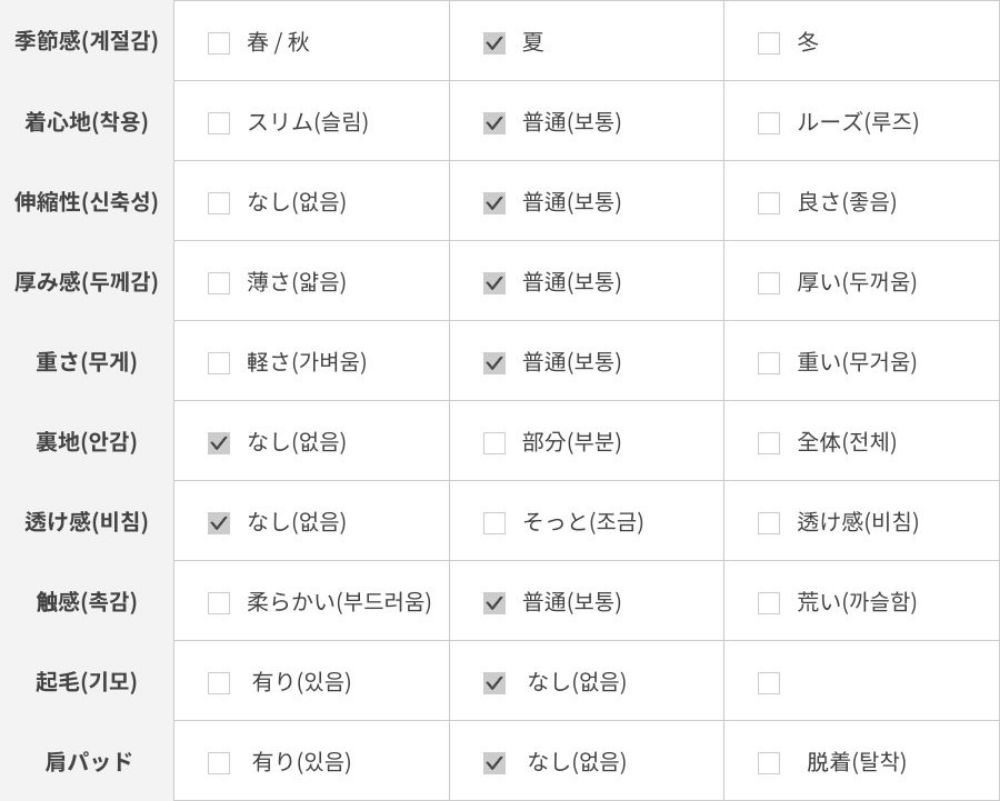This screenshot has height=801, width=1000.
Task: Select the スリム(슬림) fit checkbox
Action: click(218, 124)
